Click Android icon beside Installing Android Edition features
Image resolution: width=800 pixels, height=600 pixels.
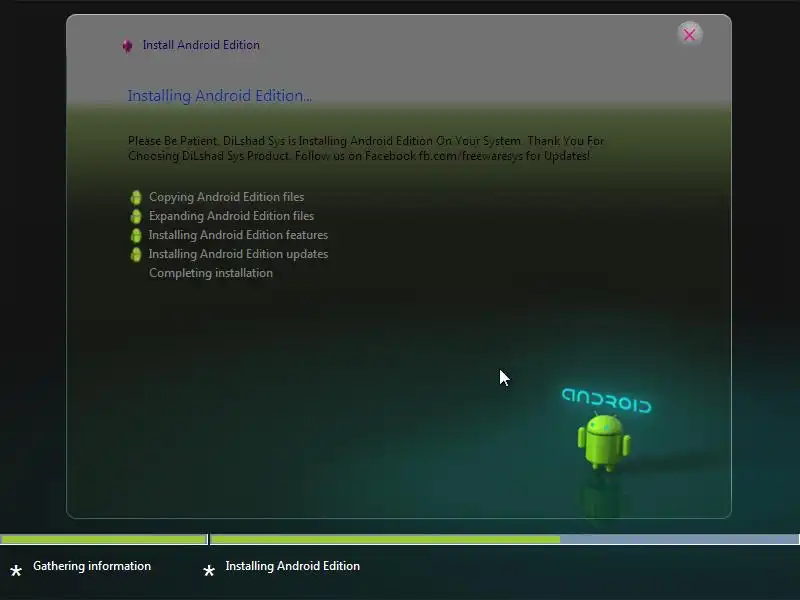coord(136,235)
